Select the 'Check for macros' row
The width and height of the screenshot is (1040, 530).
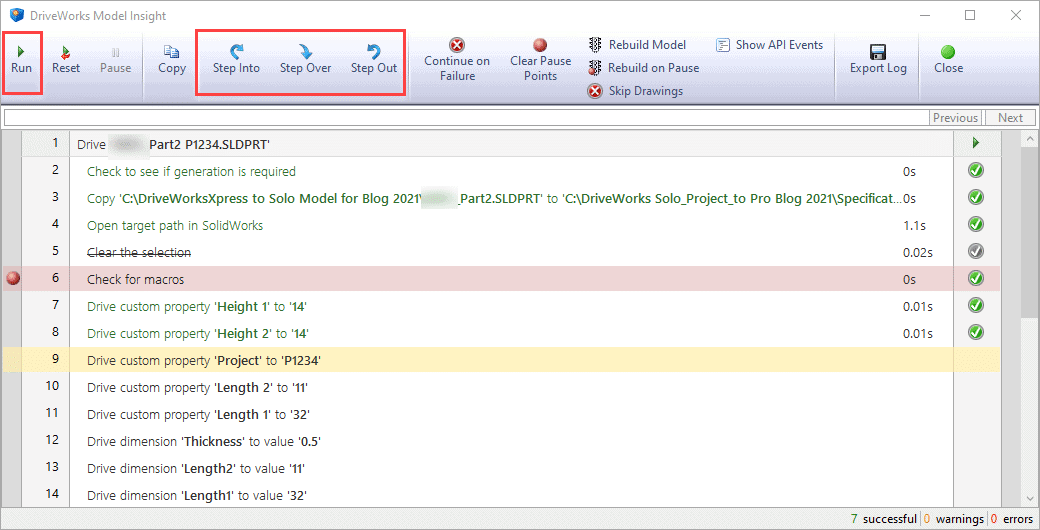coord(511,279)
